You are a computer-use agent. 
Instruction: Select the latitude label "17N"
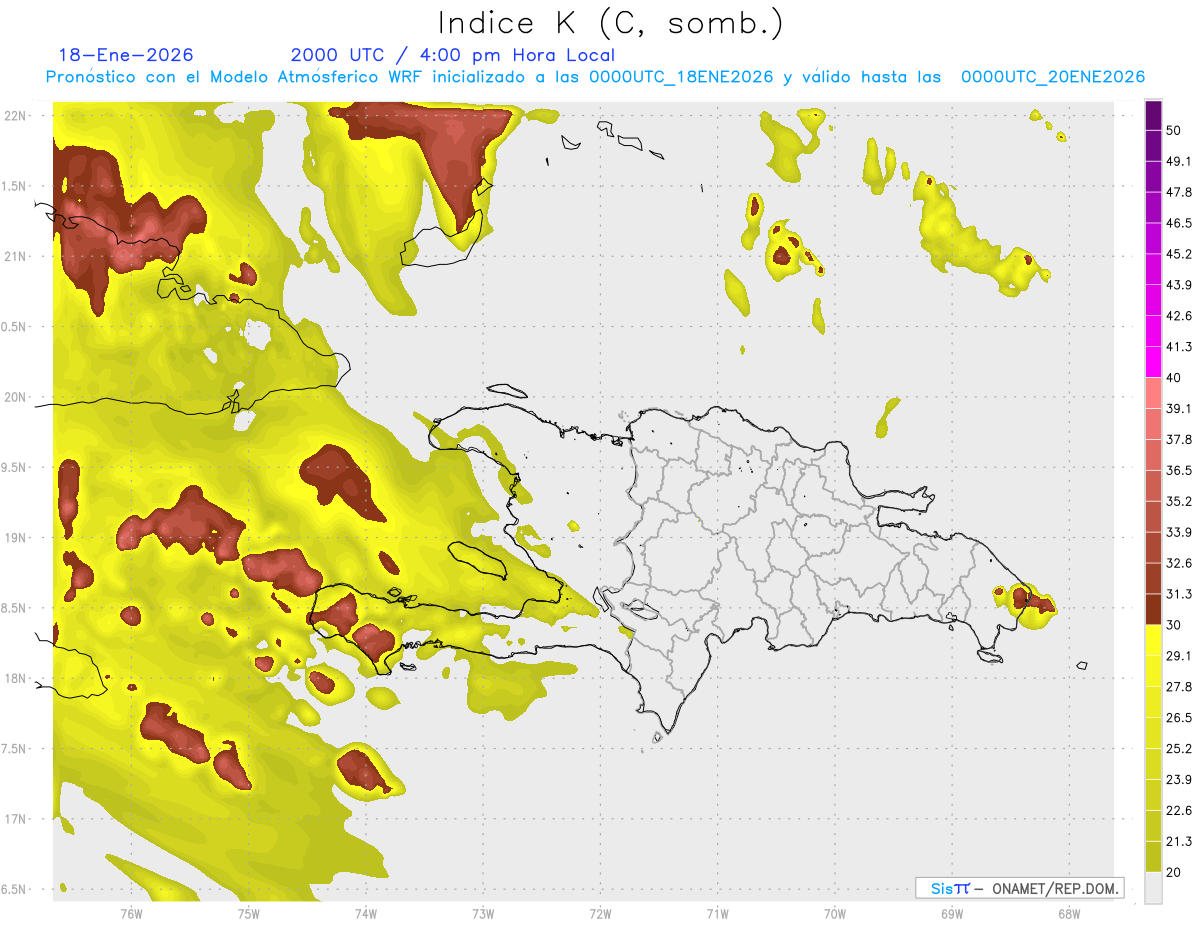[x=16, y=819]
